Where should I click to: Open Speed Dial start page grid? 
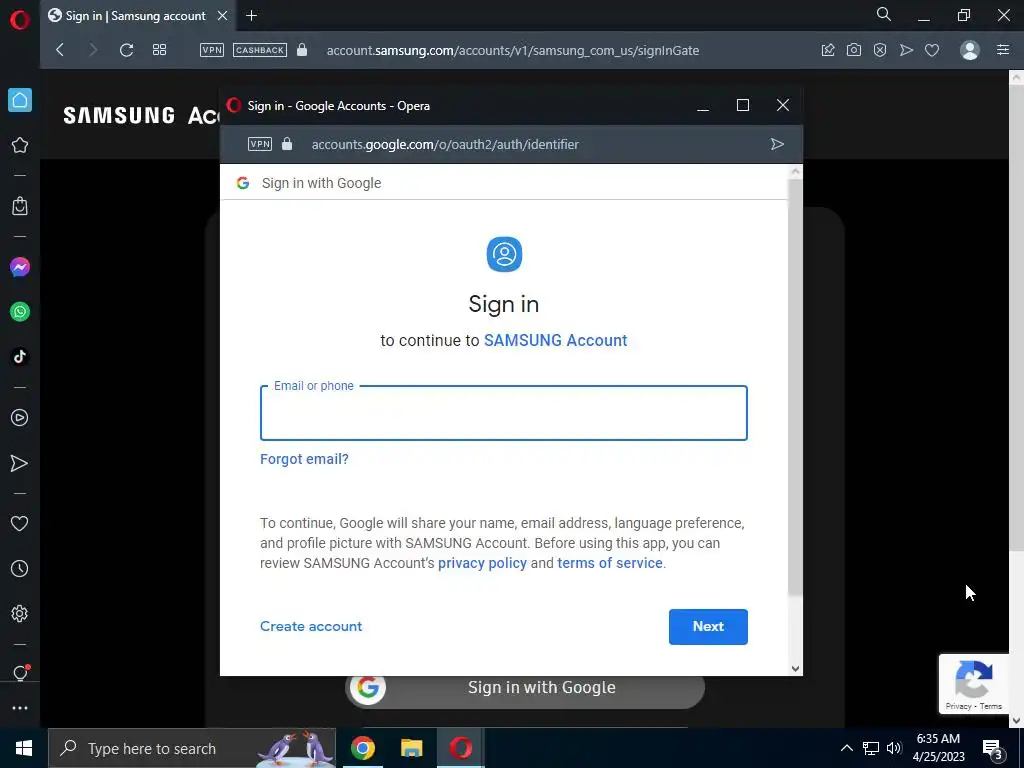pyautogui.click(x=159, y=50)
